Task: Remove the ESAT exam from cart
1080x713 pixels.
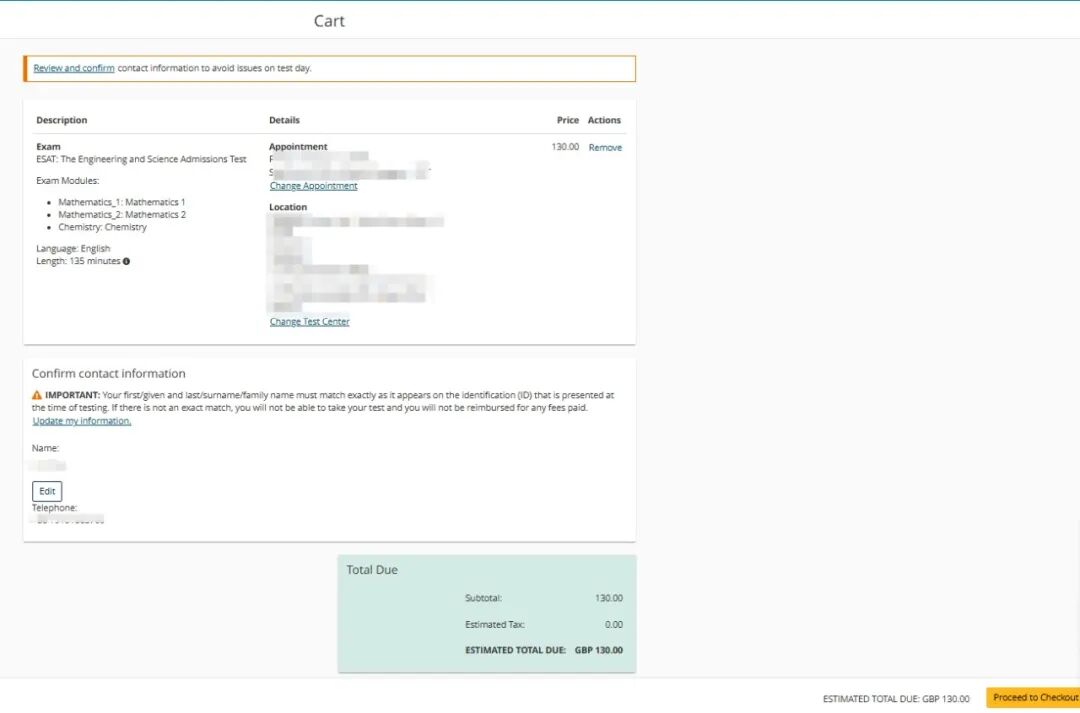Action: tap(605, 147)
